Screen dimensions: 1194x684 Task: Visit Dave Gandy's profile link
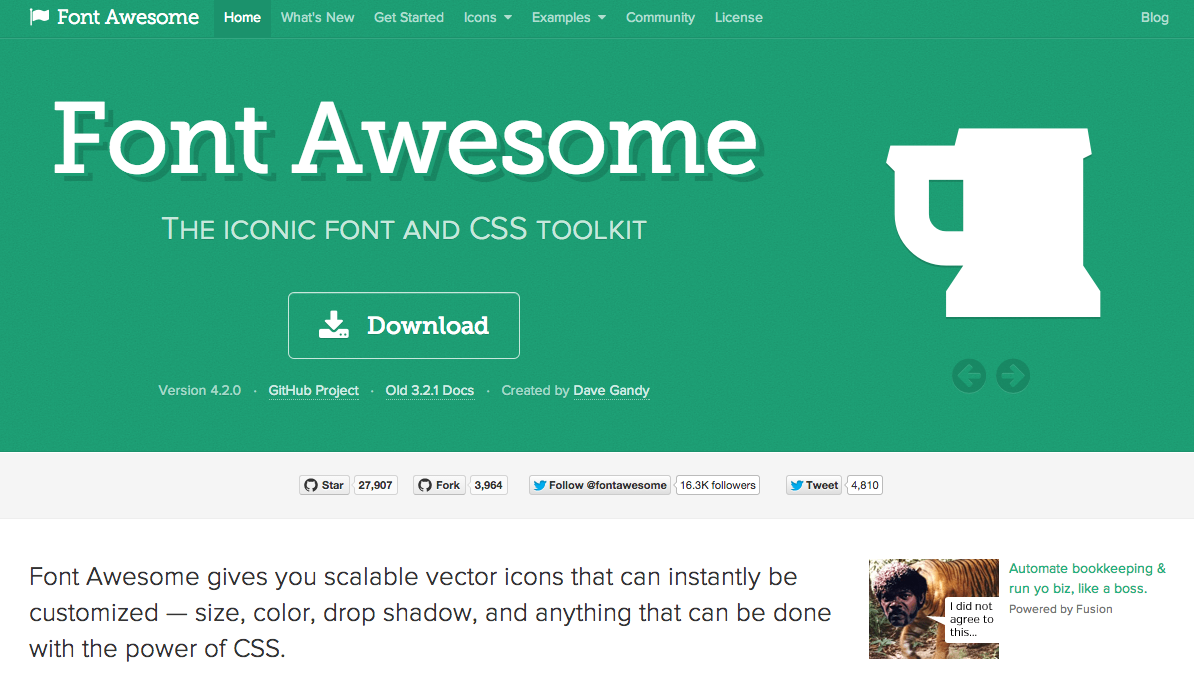pos(611,390)
